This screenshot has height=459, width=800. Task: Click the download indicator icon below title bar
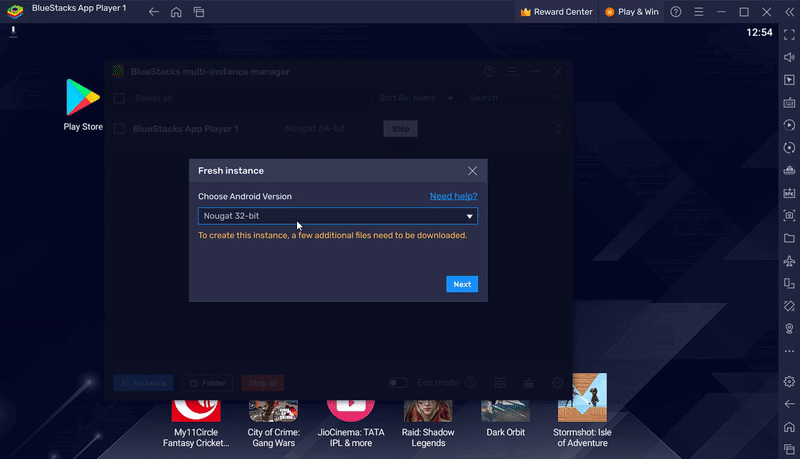pyautogui.click(x=13, y=32)
